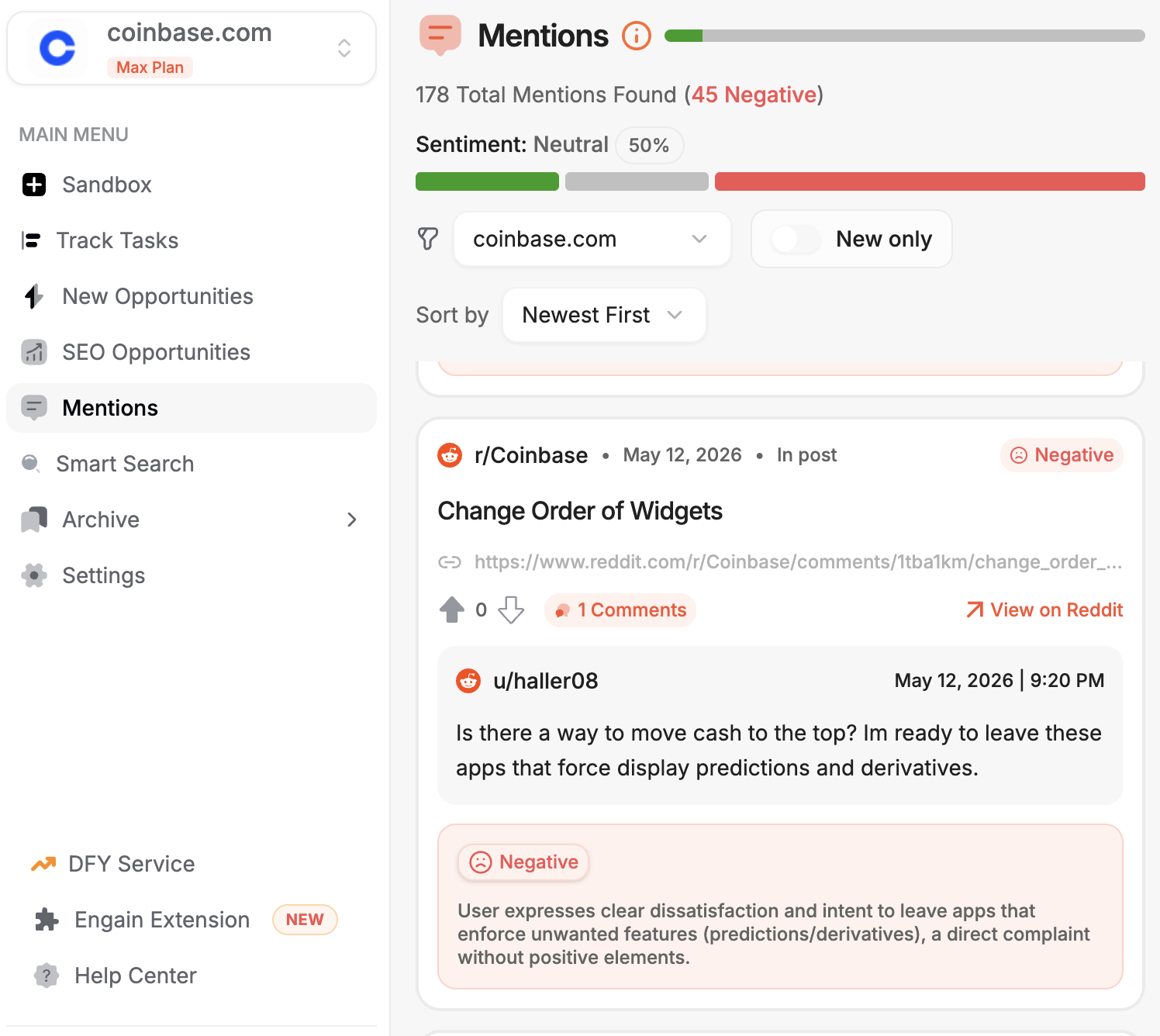Open the u/haller08 user profile
The image size is (1160, 1036).
[546, 681]
